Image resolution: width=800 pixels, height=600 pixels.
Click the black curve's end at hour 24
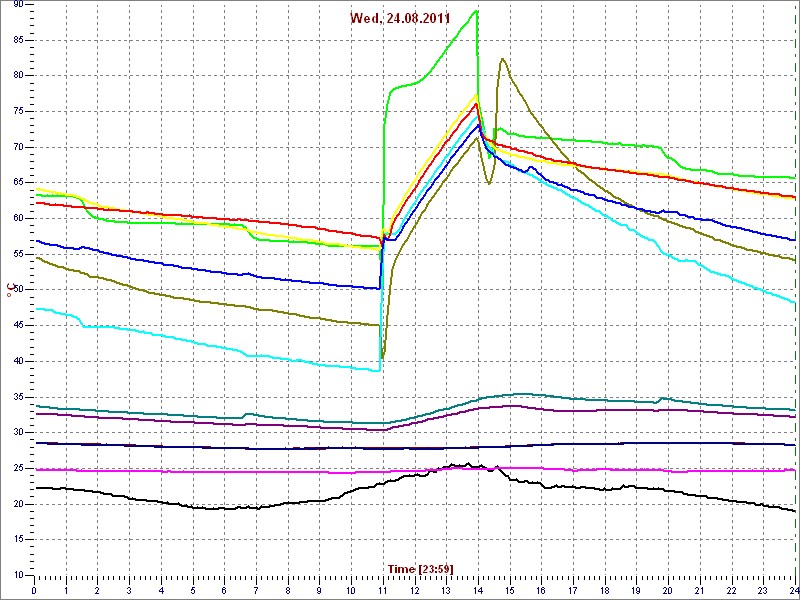click(794, 511)
